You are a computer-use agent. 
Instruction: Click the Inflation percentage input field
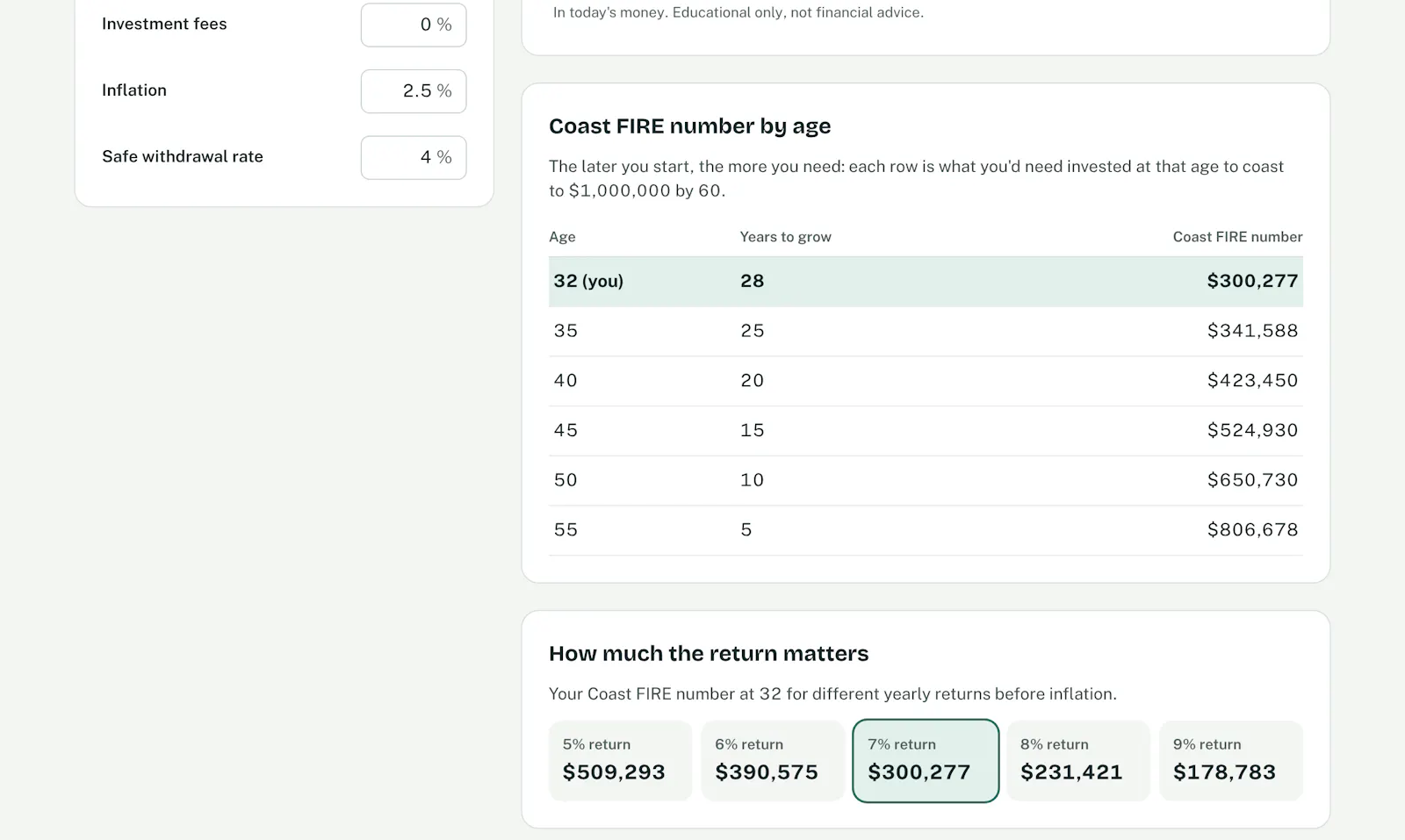pos(414,91)
